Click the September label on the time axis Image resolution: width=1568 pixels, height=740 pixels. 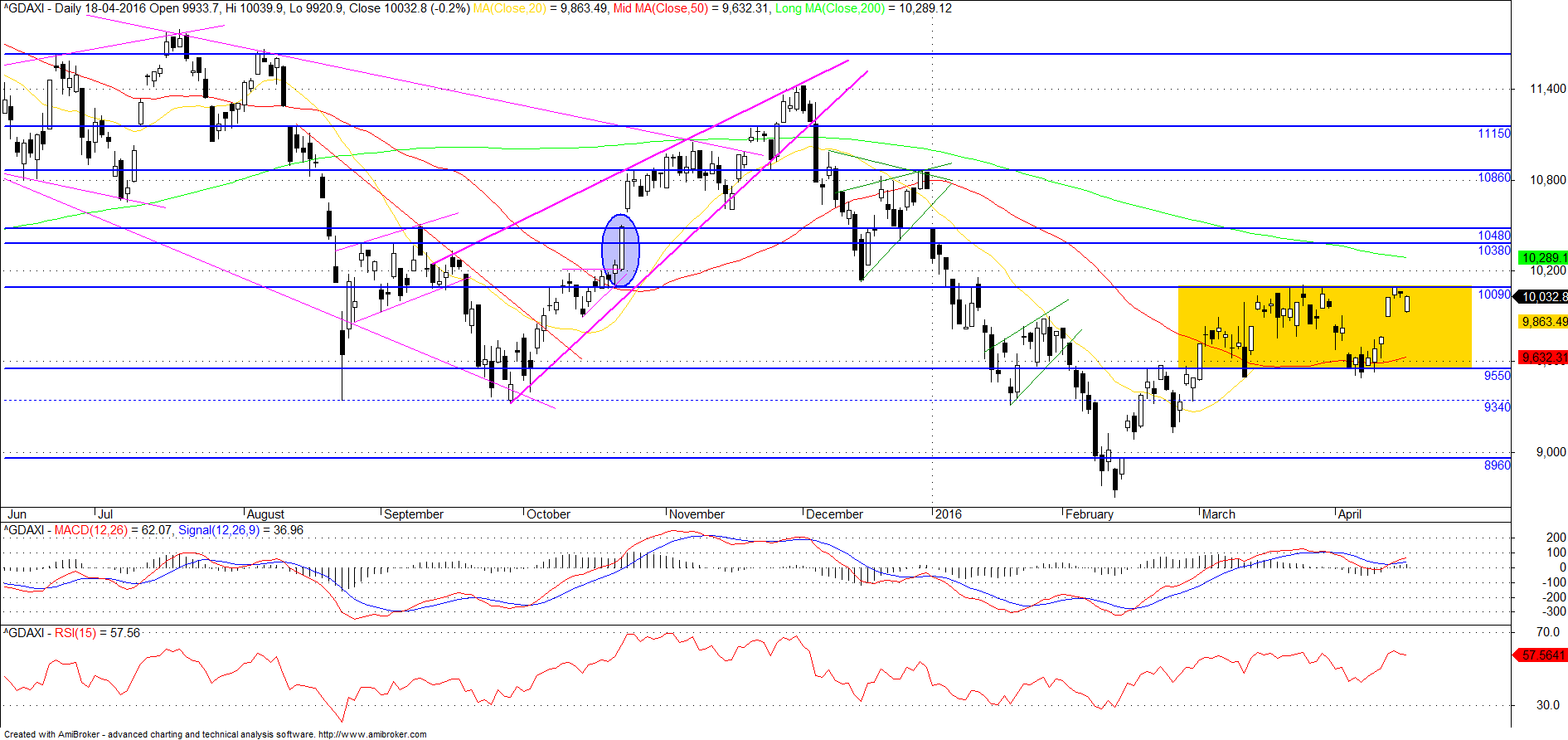tap(414, 514)
